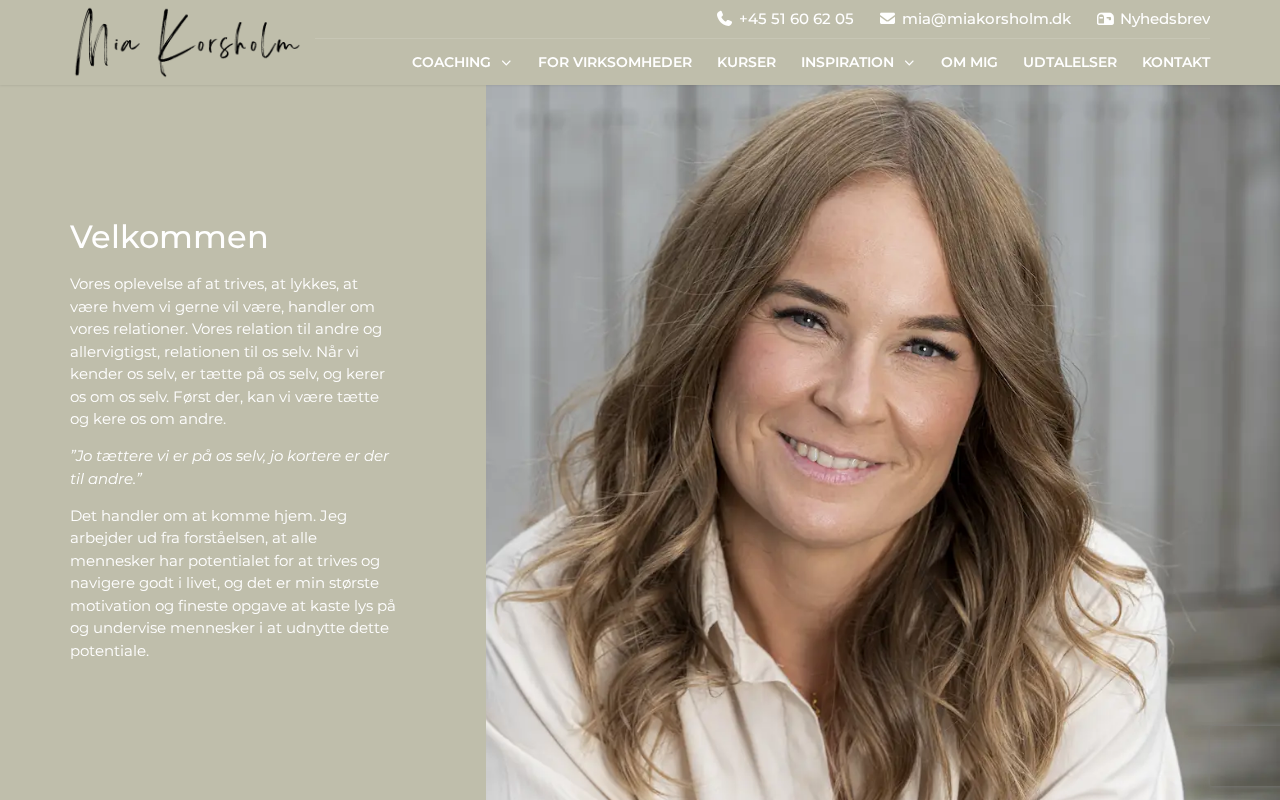1280x800 pixels.
Task: Click the Nyhedsbrev newsletter icon
Action: coord(1105,19)
